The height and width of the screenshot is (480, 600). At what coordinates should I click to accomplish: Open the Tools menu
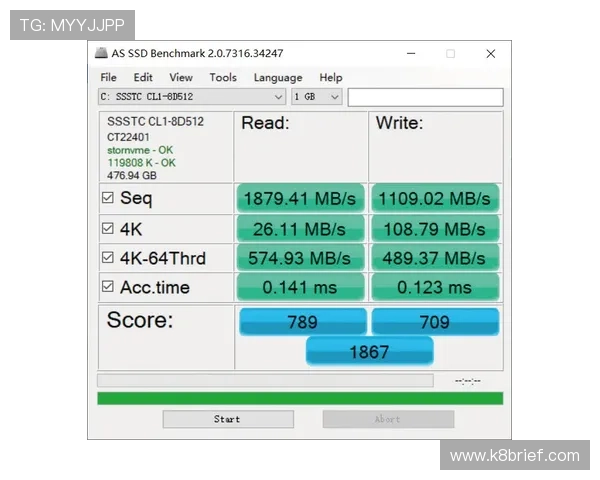tap(223, 77)
